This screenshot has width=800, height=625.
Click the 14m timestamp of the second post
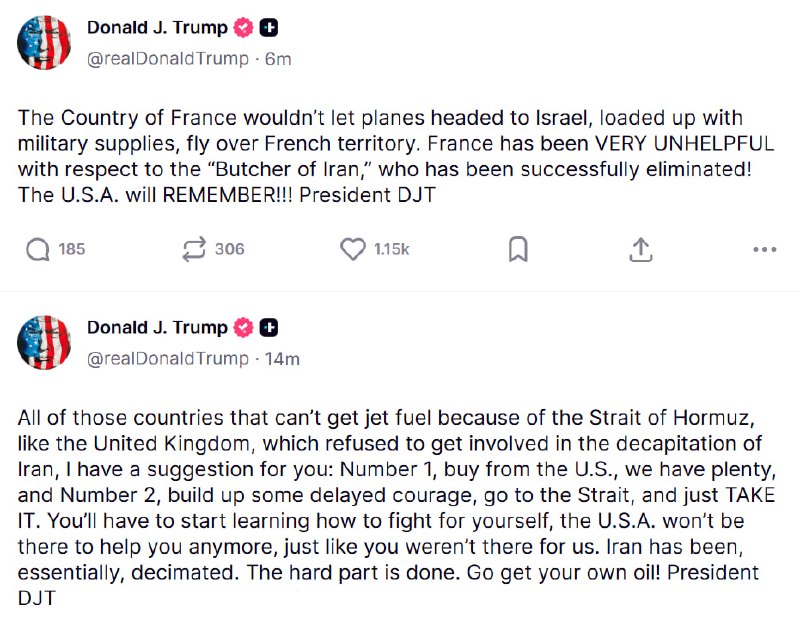pyautogui.click(x=282, y=358)
